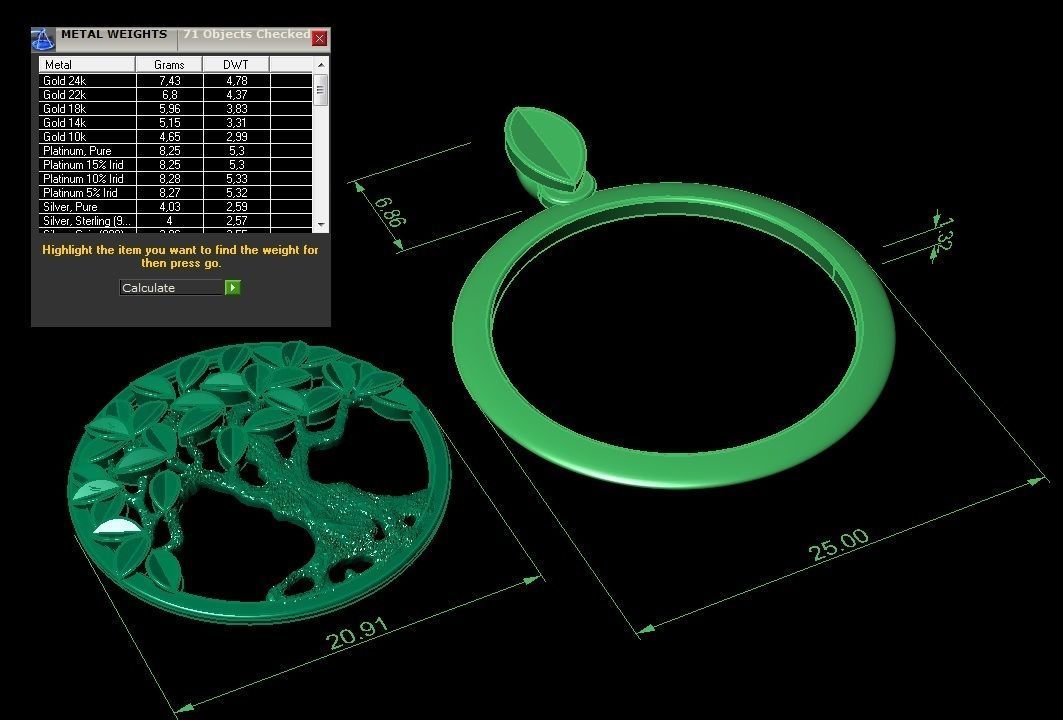Select the Gold 24k row
This screenshot has width=1063, height=720.
coord(87,81)
